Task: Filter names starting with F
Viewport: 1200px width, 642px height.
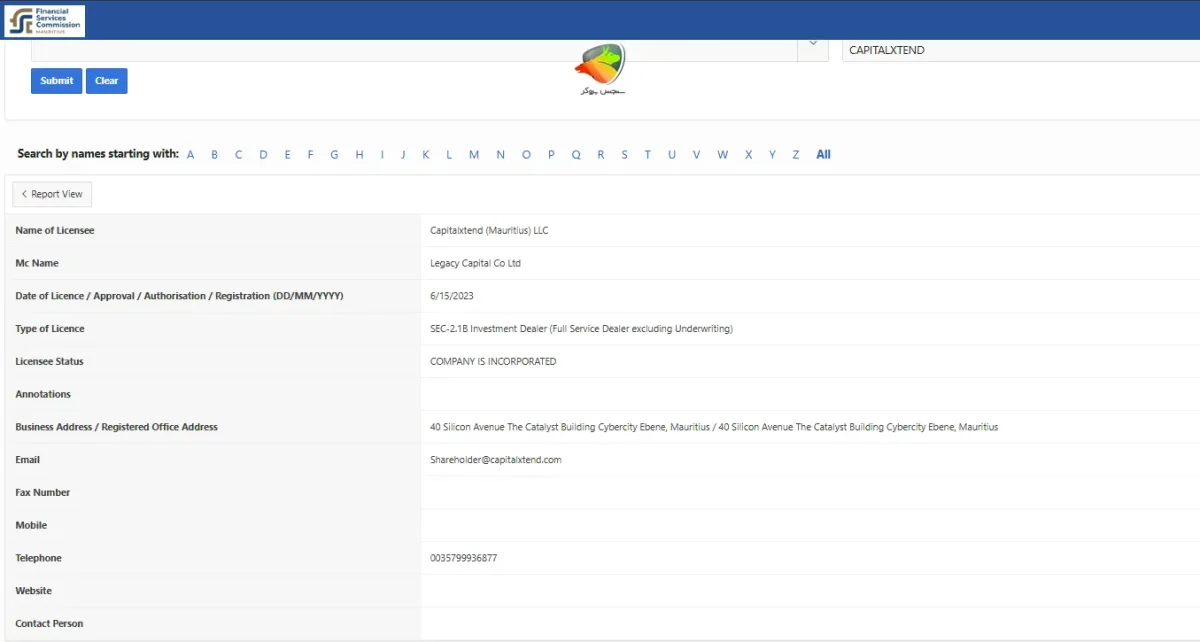Action: (x=310, y=154)
